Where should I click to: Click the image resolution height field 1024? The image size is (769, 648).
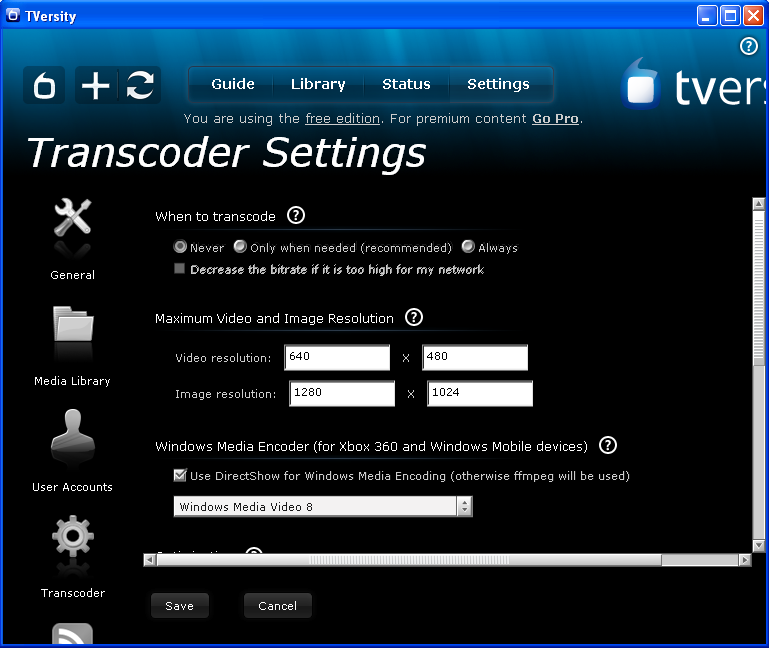[x=480, y=393]
